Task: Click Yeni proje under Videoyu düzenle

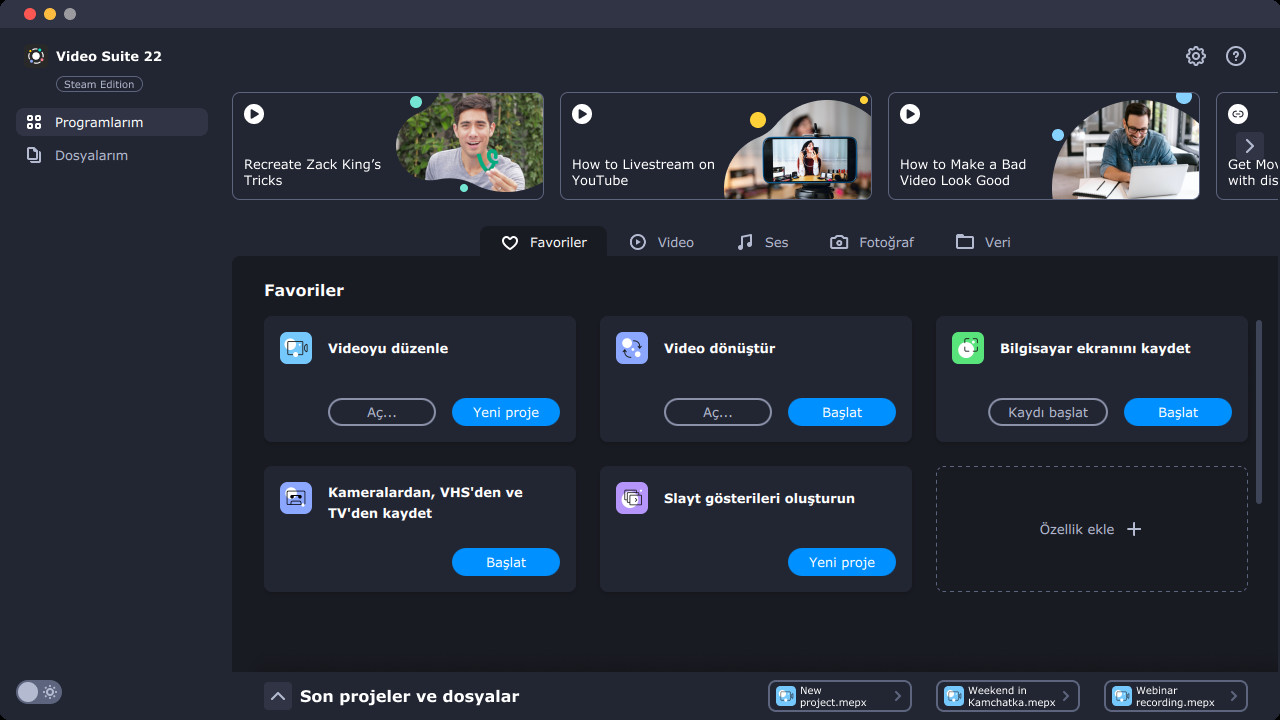Action: 505,412
